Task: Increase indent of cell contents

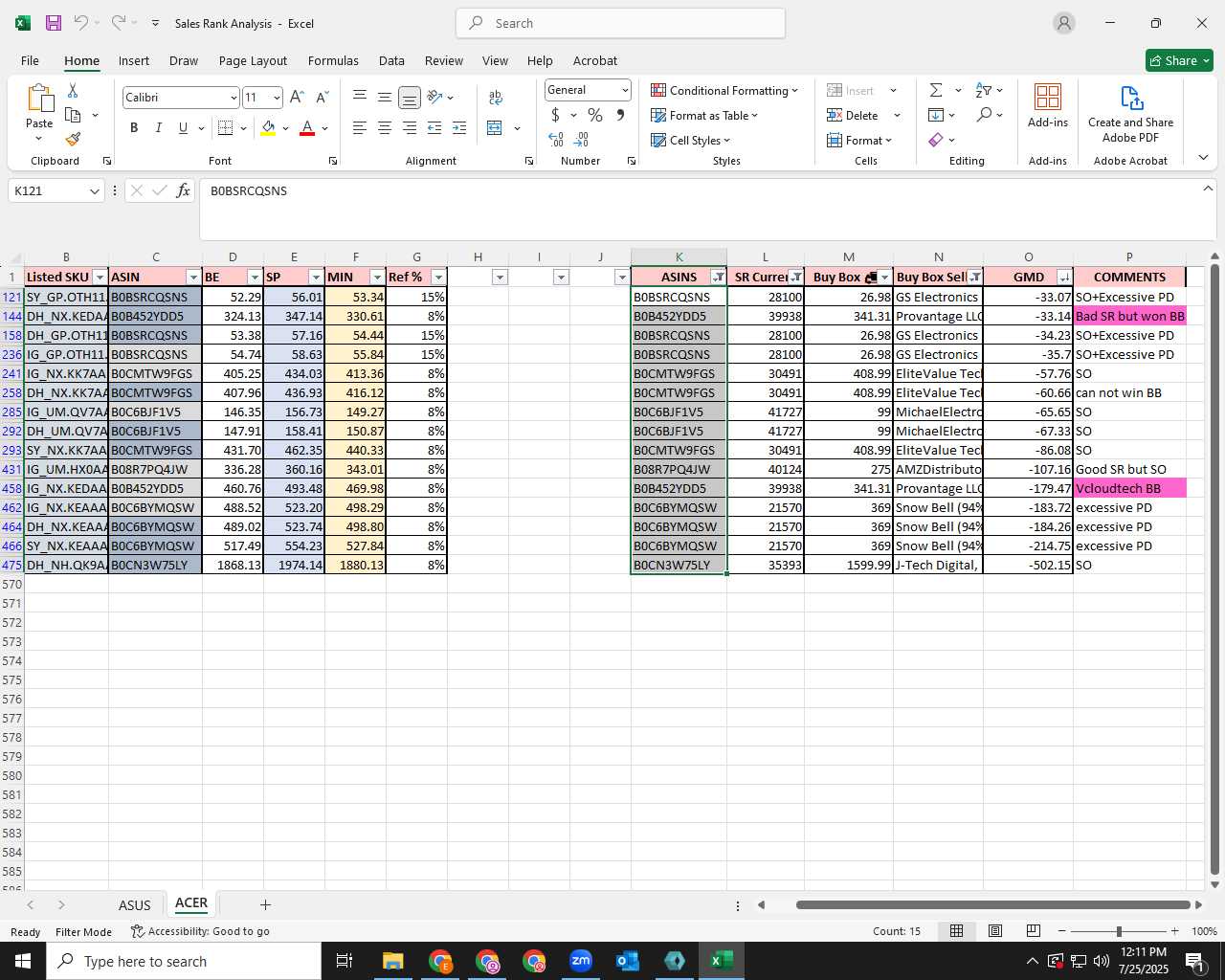Action: coord(459,127)
